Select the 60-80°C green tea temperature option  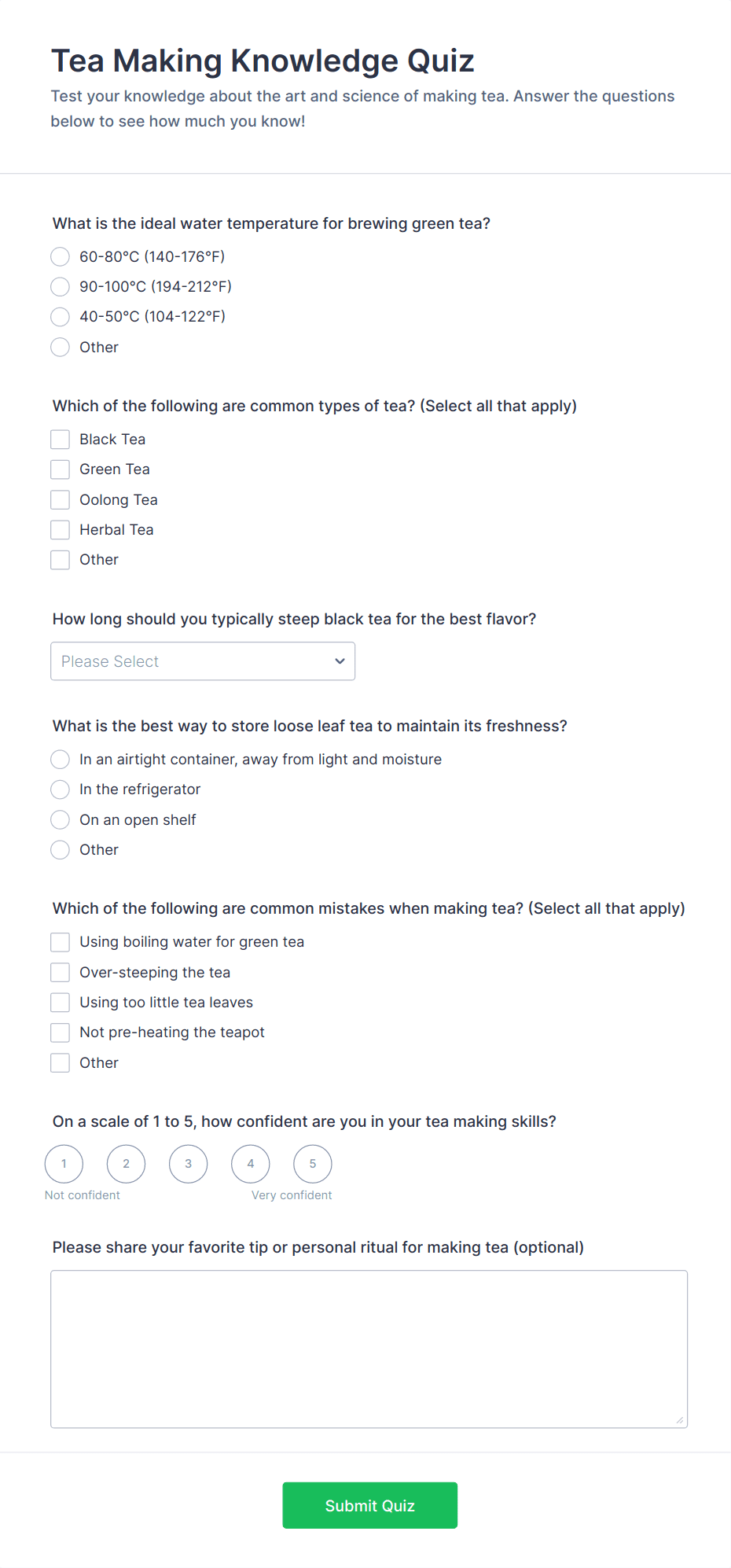coord(61,256)
